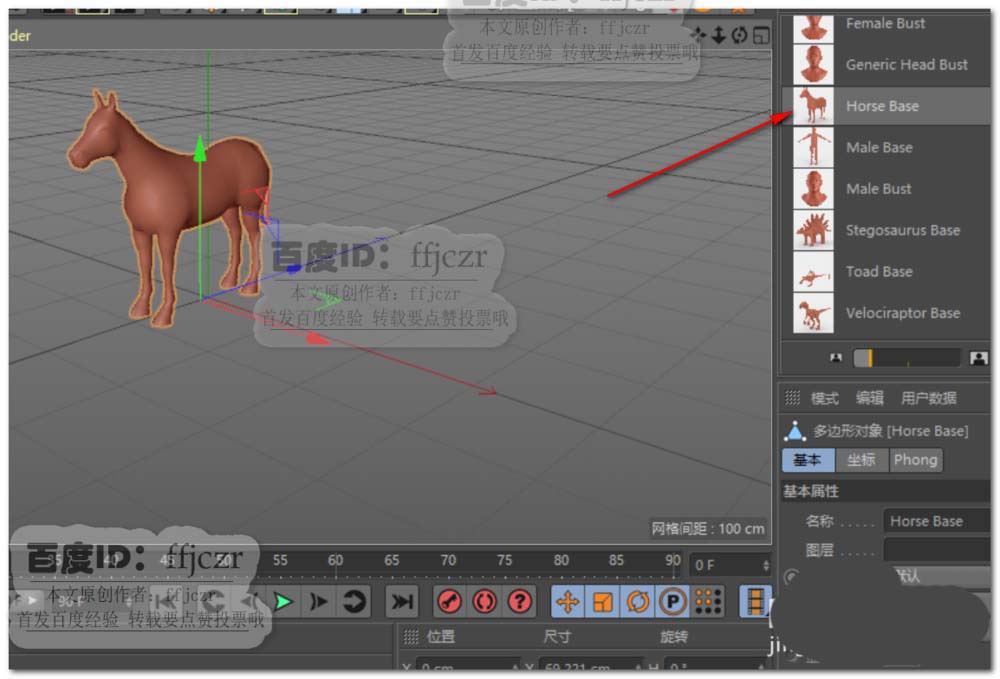
Task: Click frame 90 on the timeline ruler
Action: pyautogui.click(x=673, y=560)
